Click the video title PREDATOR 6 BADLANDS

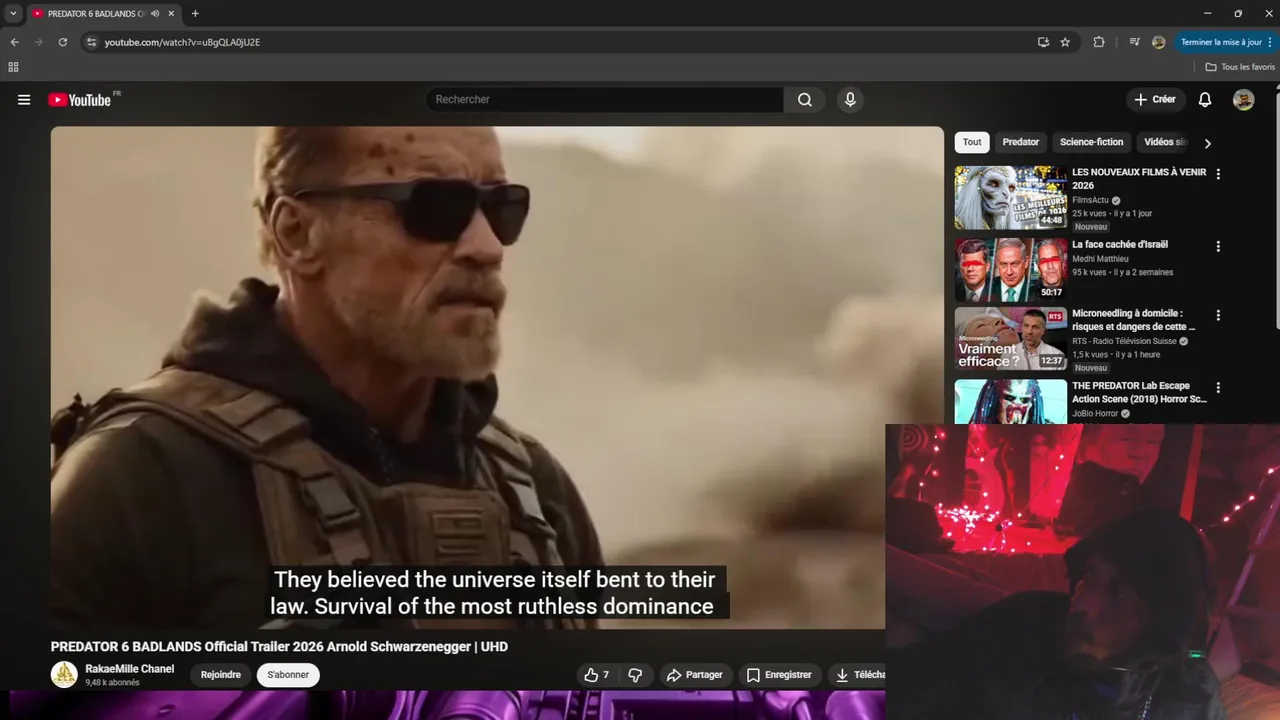[279, 647]
